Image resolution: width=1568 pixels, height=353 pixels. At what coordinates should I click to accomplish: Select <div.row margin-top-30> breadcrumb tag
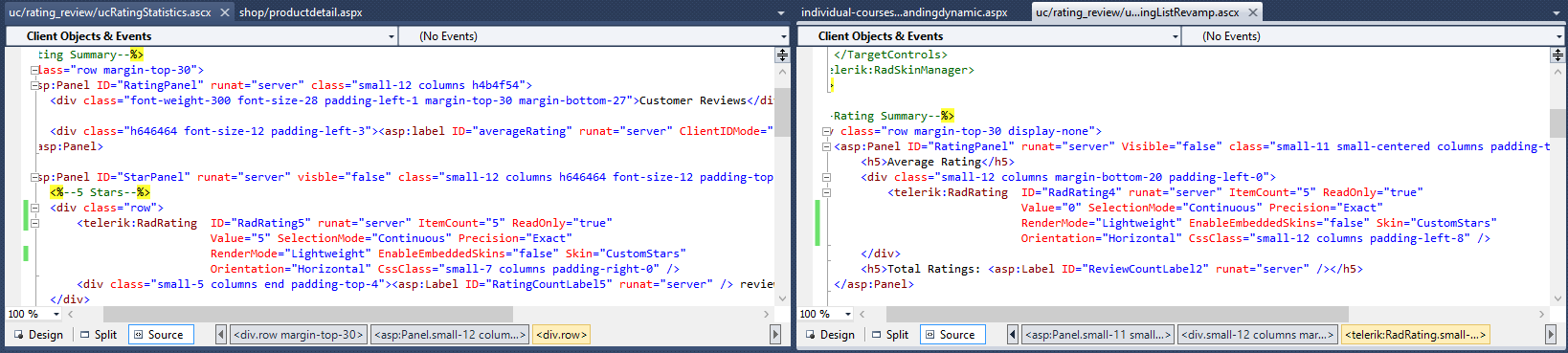(299, 335)
